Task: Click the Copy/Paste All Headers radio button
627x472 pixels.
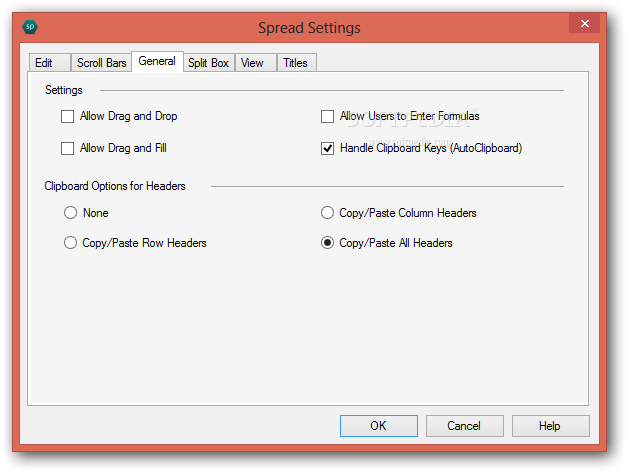Action: click(327, 243)
